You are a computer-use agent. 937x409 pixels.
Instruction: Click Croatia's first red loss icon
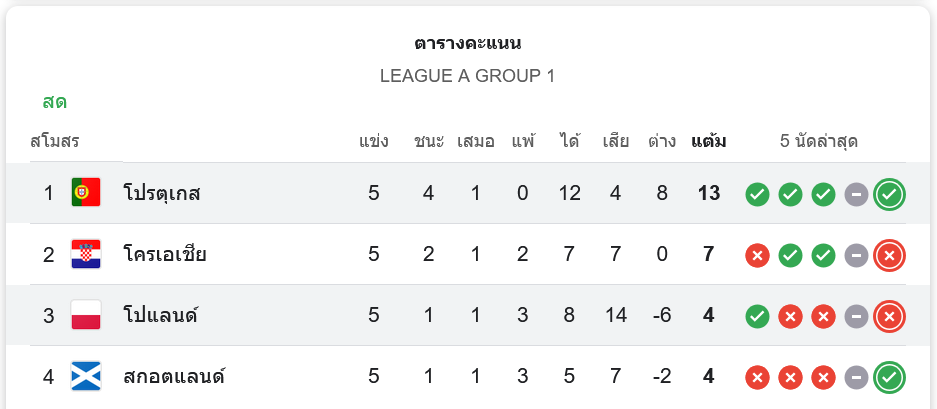tap(757, 255)
